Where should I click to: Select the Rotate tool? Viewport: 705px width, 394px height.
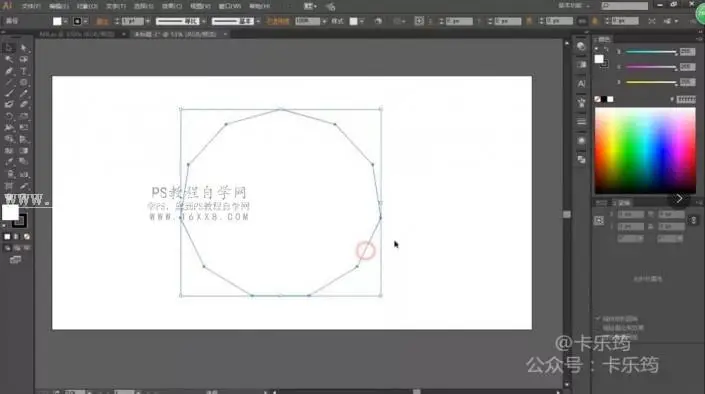[x=9, y=116]
